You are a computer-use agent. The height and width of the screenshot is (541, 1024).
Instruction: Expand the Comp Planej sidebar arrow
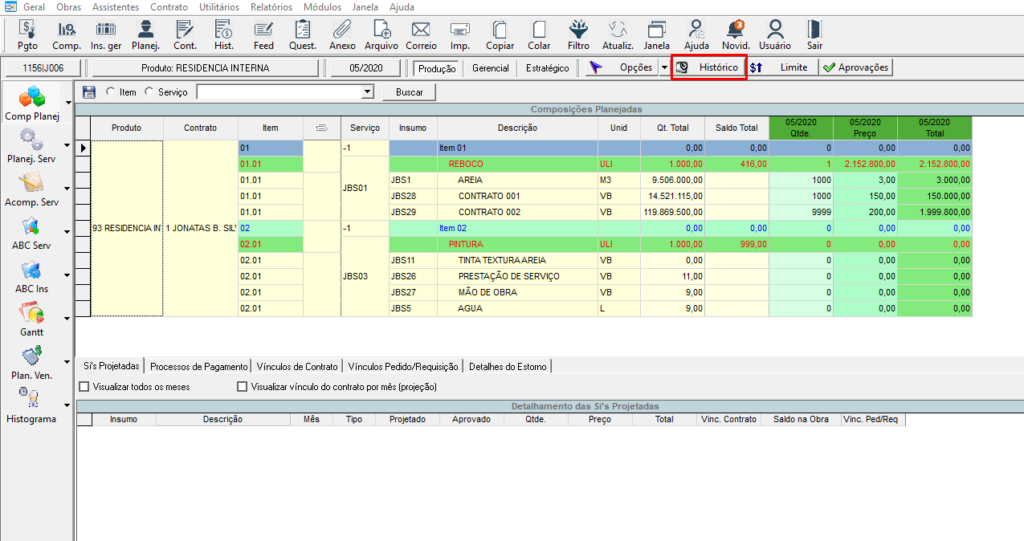pyautogui.click(x=68, y=102)
